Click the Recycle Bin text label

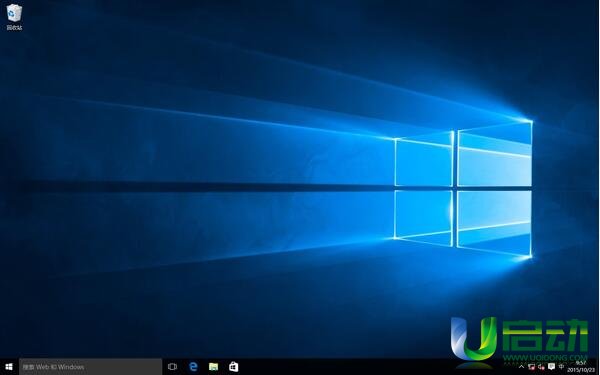(14, 27)
